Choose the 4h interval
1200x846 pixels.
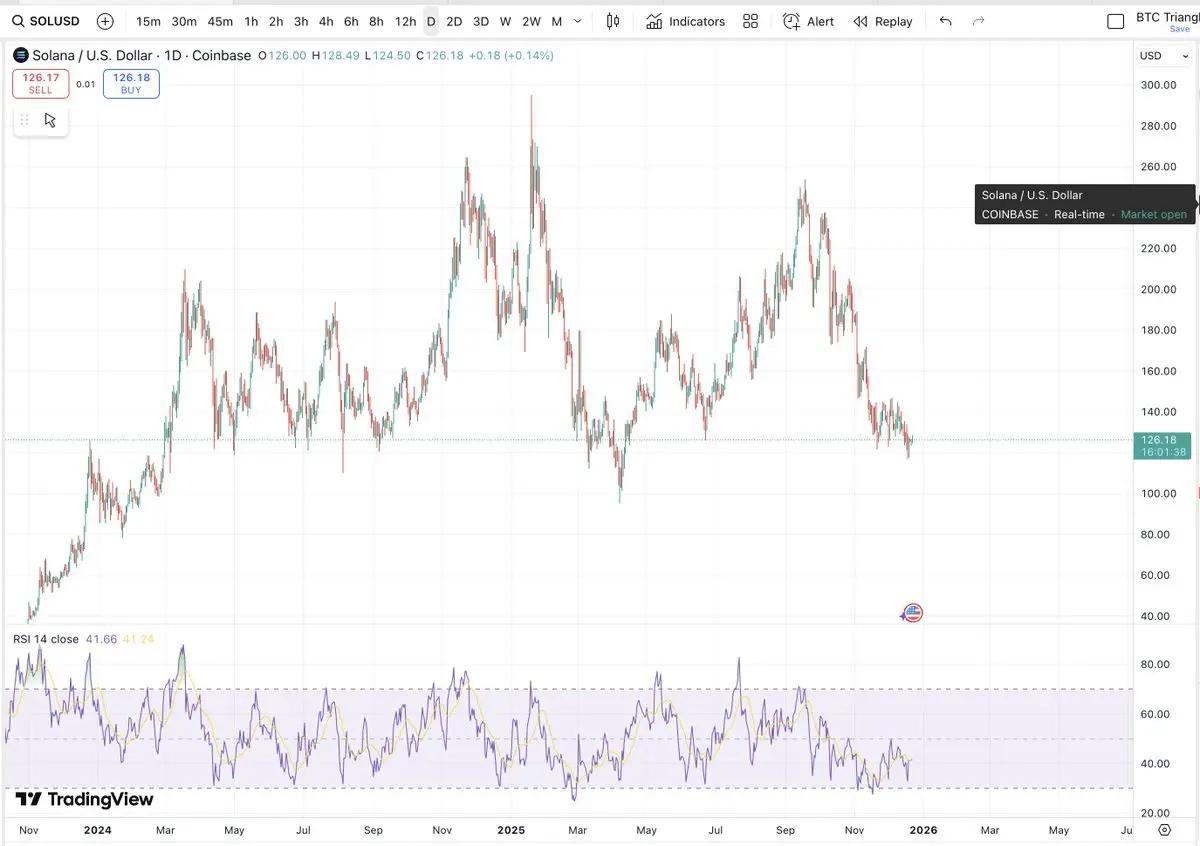(x=326, y=21)
